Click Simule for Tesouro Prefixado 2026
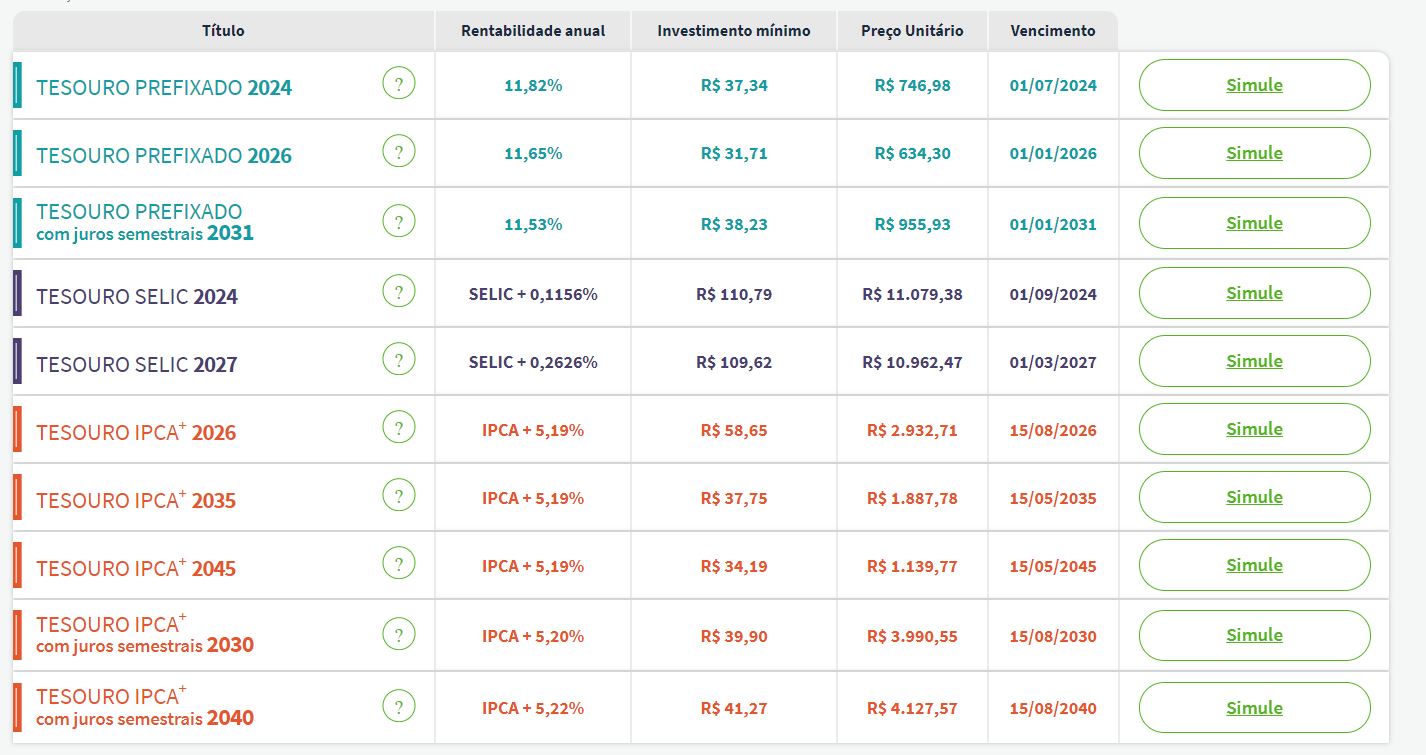 coord(1254,153)
